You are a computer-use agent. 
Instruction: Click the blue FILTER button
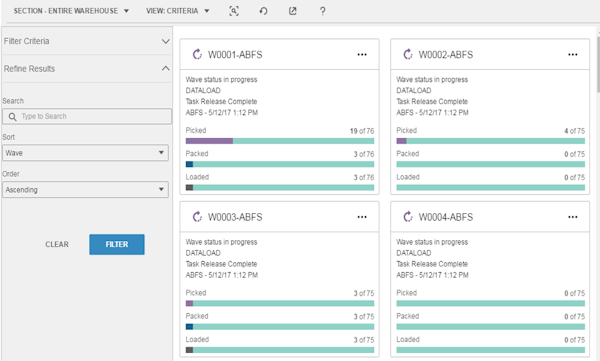(x=117, y=244)
